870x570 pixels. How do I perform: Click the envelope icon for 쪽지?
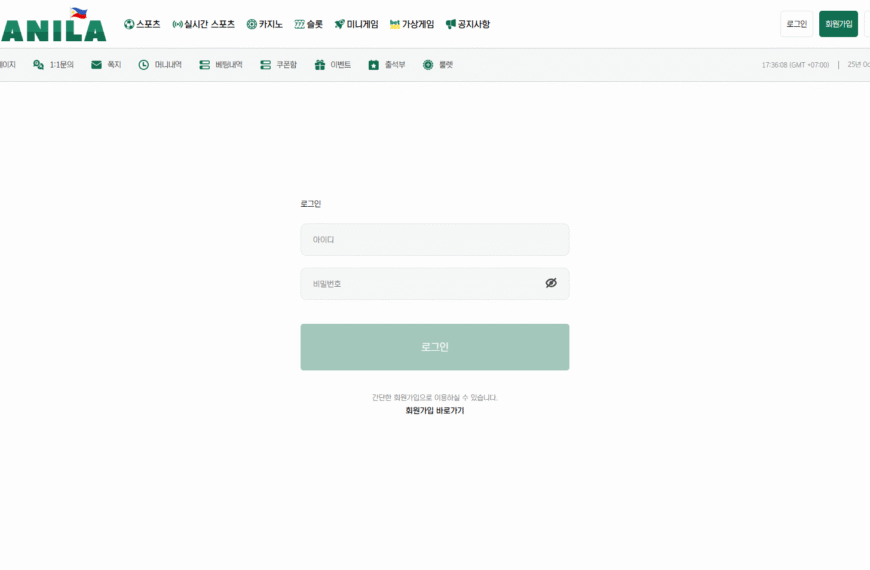click(97, 65)
